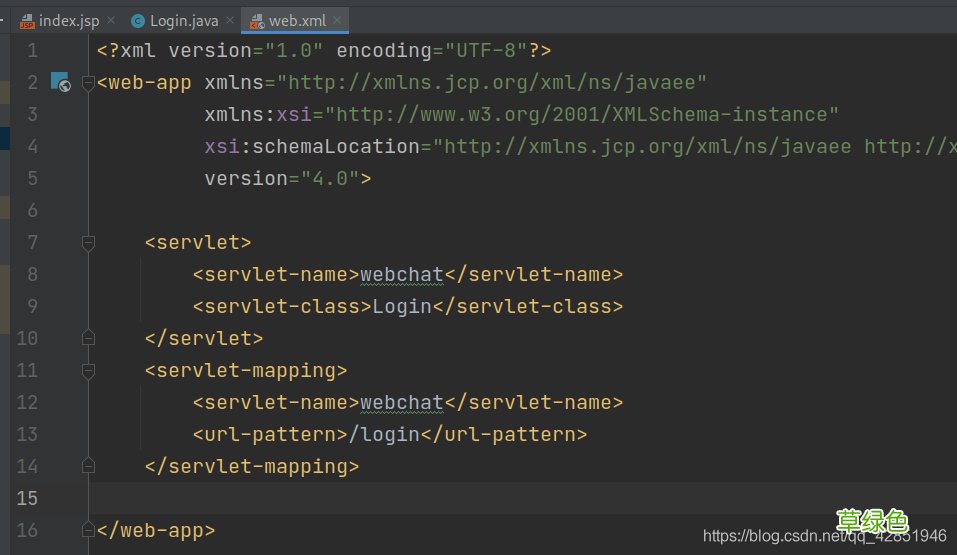Click the fold end marker at line 14

[x=88, y=466]
